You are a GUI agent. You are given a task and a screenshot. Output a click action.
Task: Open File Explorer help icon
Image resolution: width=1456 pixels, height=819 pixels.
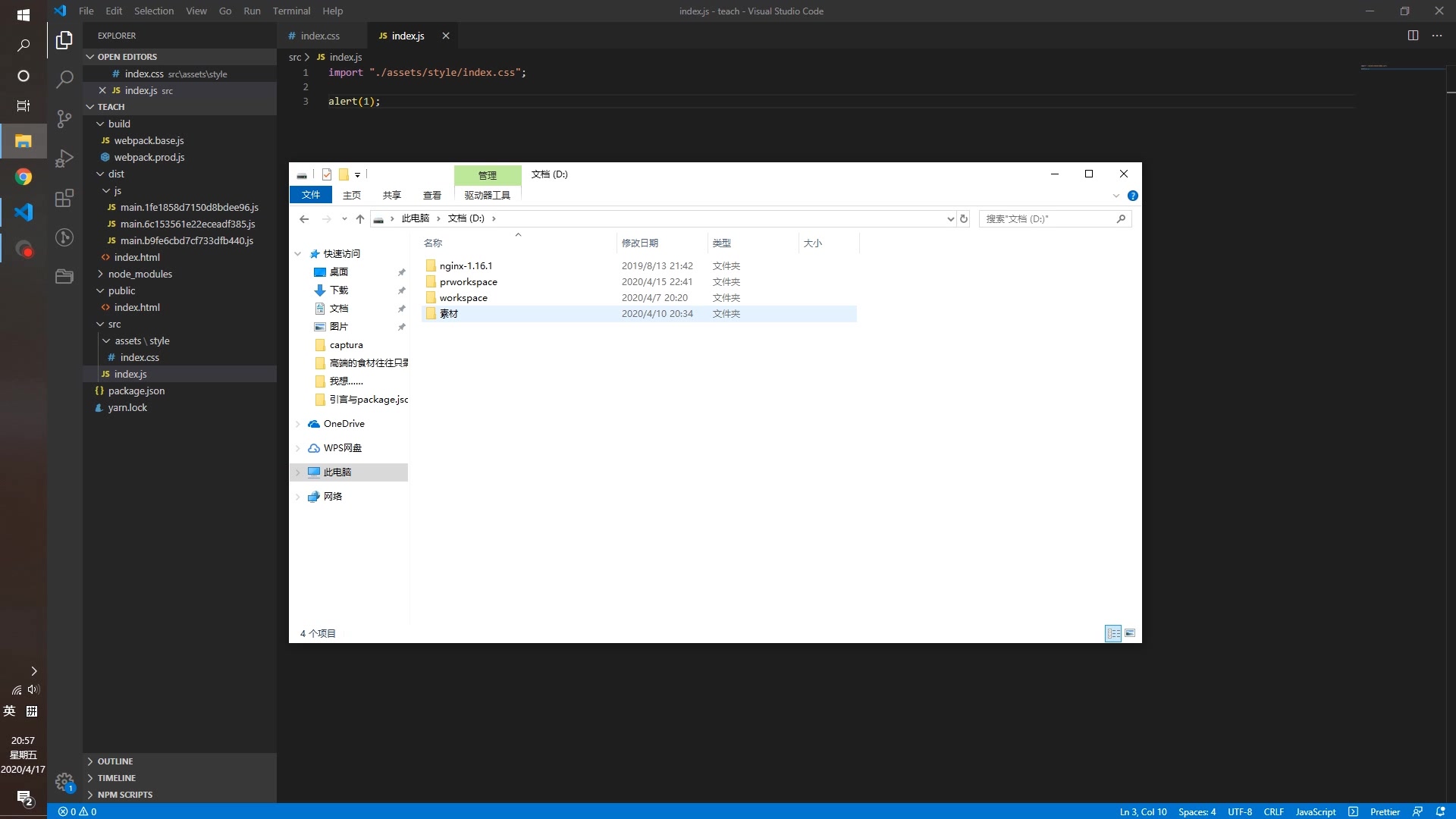[x=1133, y=196]
